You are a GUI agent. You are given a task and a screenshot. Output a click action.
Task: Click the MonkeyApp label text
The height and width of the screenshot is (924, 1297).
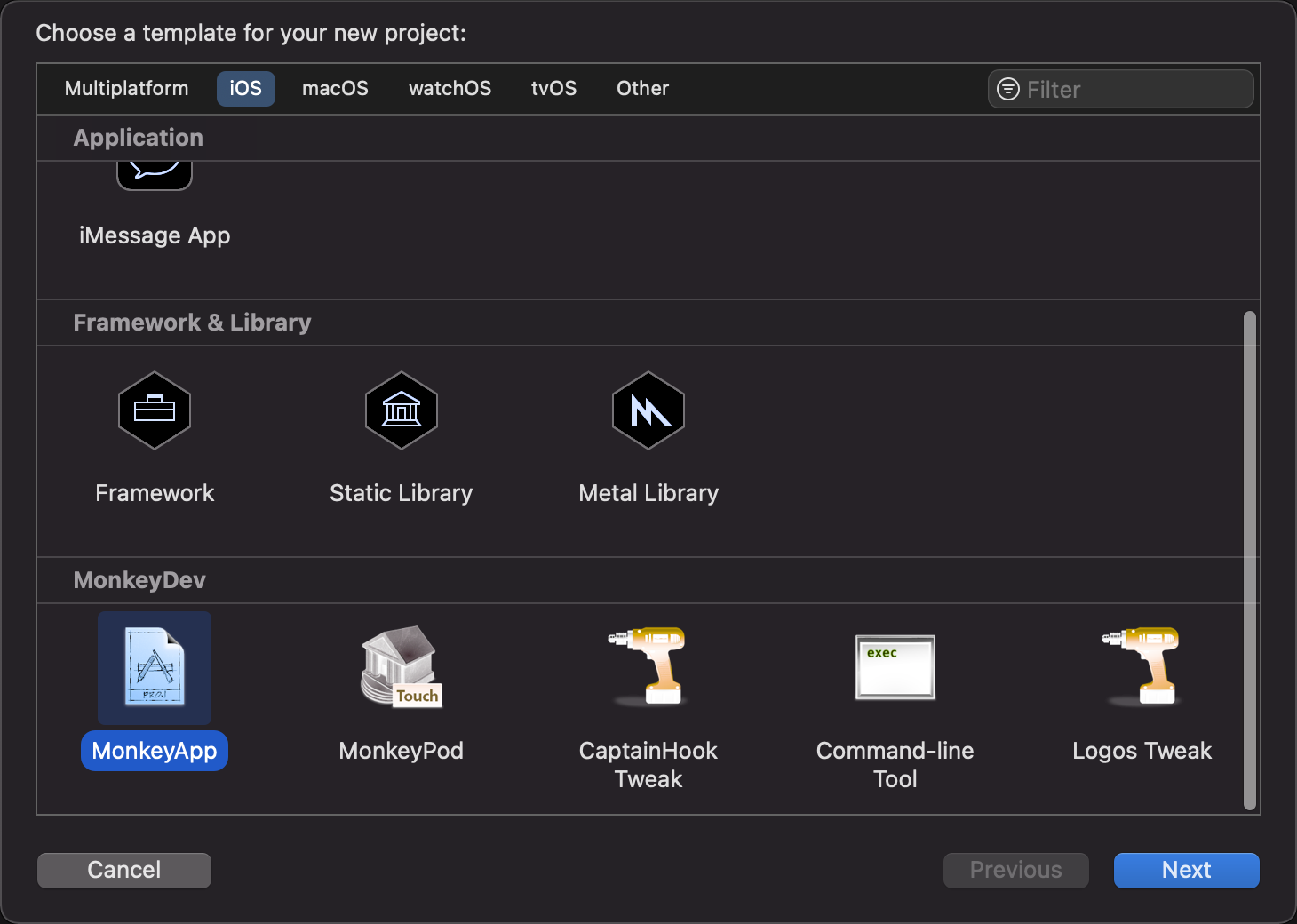tap(155, 751)
